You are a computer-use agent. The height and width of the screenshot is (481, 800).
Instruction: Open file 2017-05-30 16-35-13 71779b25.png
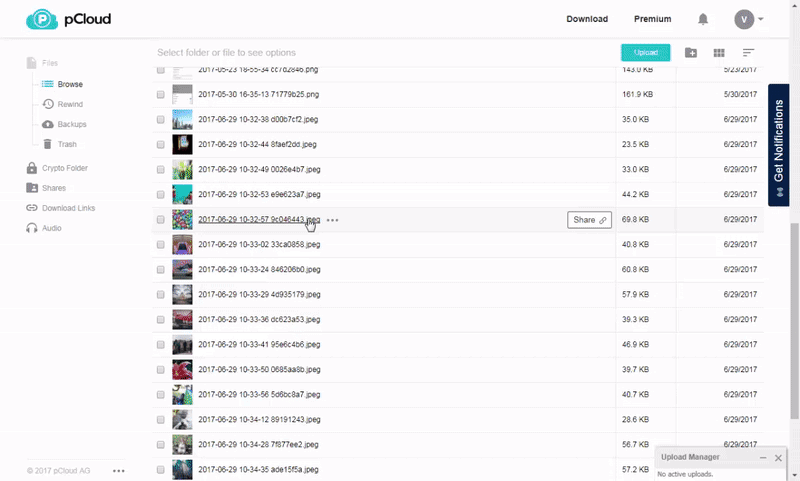click(x=259, y=94)
